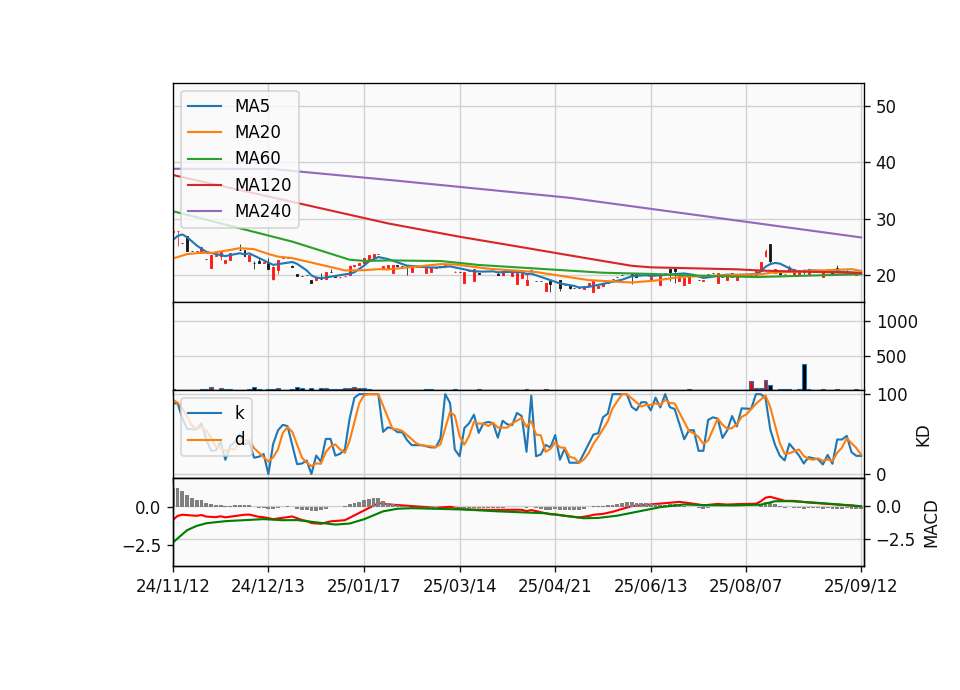Image resolution: width=960 pixels, height=690 pixels.
Task: Click the price axis value 20
Action: (x=885, y=276)
